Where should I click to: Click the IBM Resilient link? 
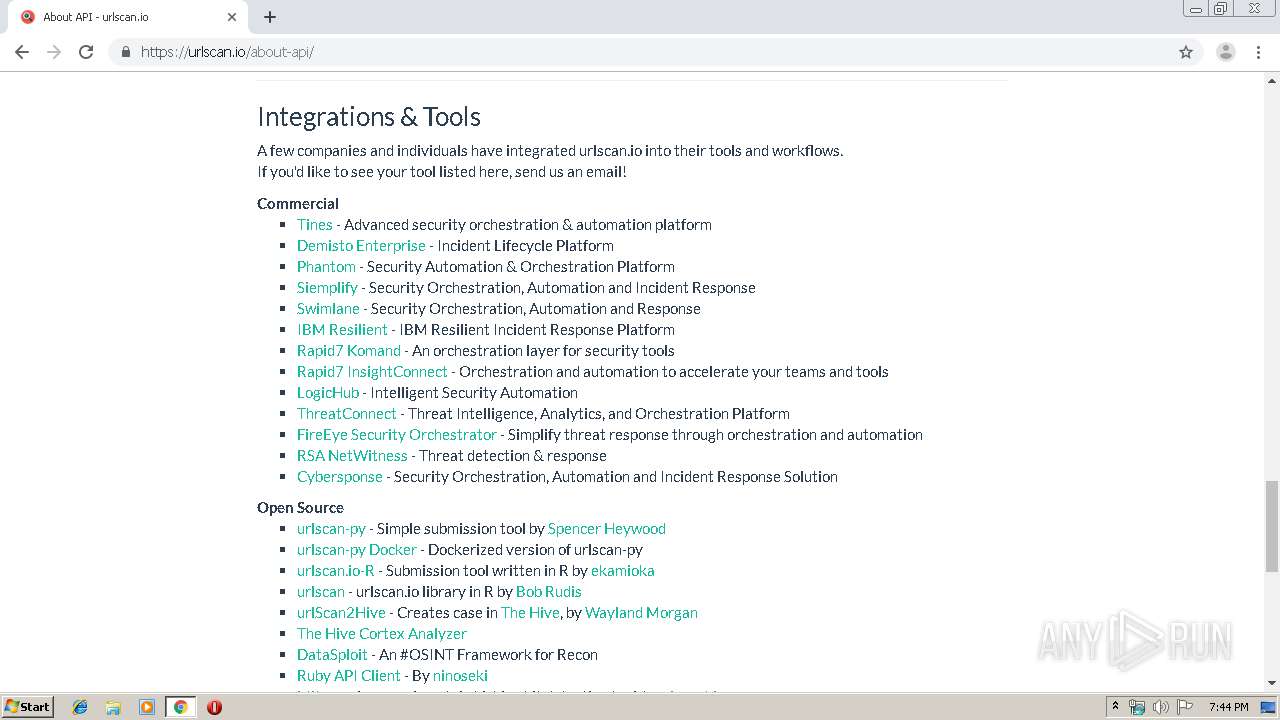point(342,330)
